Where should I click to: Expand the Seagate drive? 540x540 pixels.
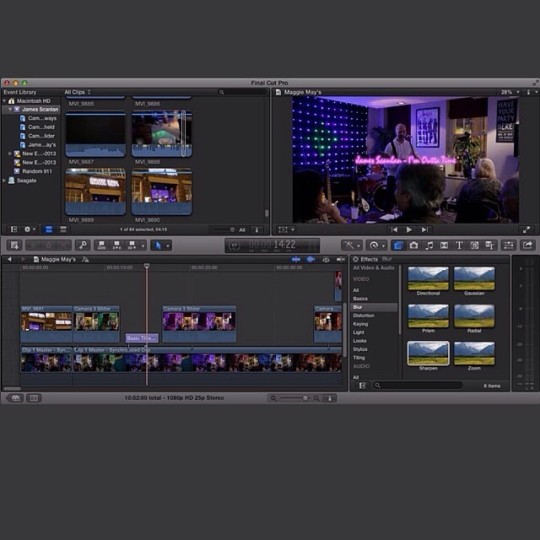(x=4, y=180)
